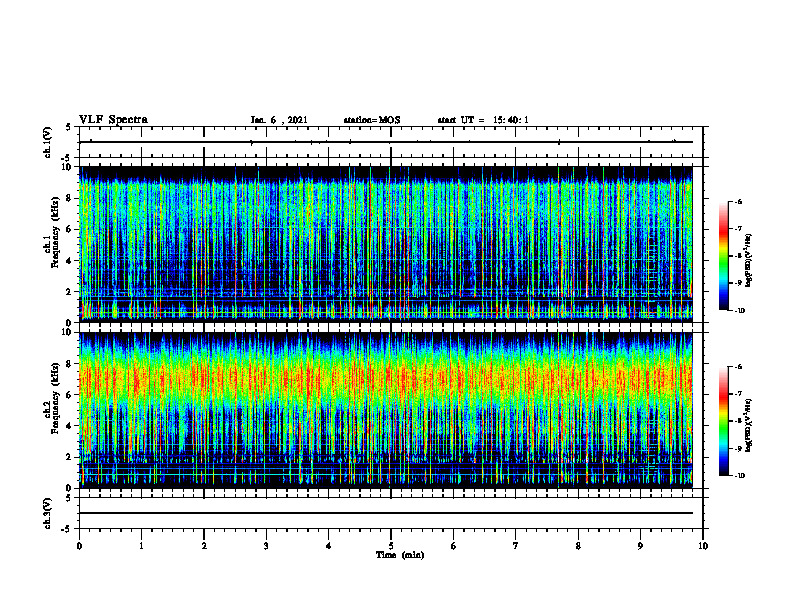The image size is (792, 612).
Task: Click ch.1 frequency axis tick "4"
Action: tap(69, 261)
